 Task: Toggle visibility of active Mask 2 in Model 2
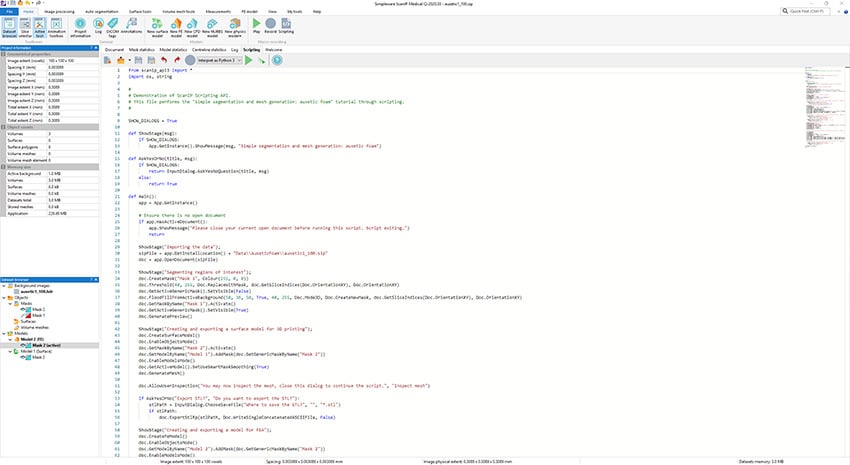(x=24, y=344)
